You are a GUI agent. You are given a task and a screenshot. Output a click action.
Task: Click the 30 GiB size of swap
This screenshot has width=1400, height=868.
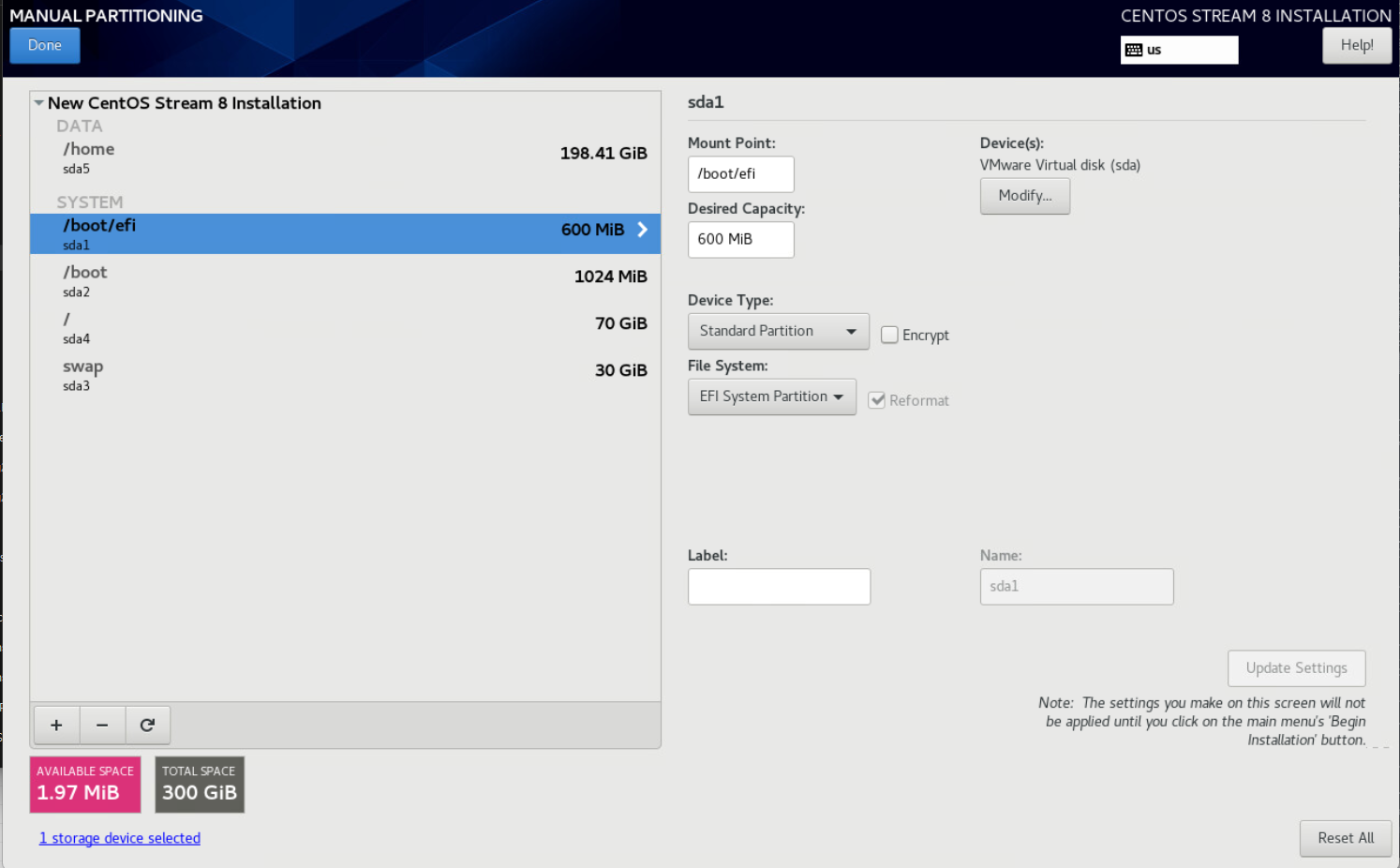(621, 370)
